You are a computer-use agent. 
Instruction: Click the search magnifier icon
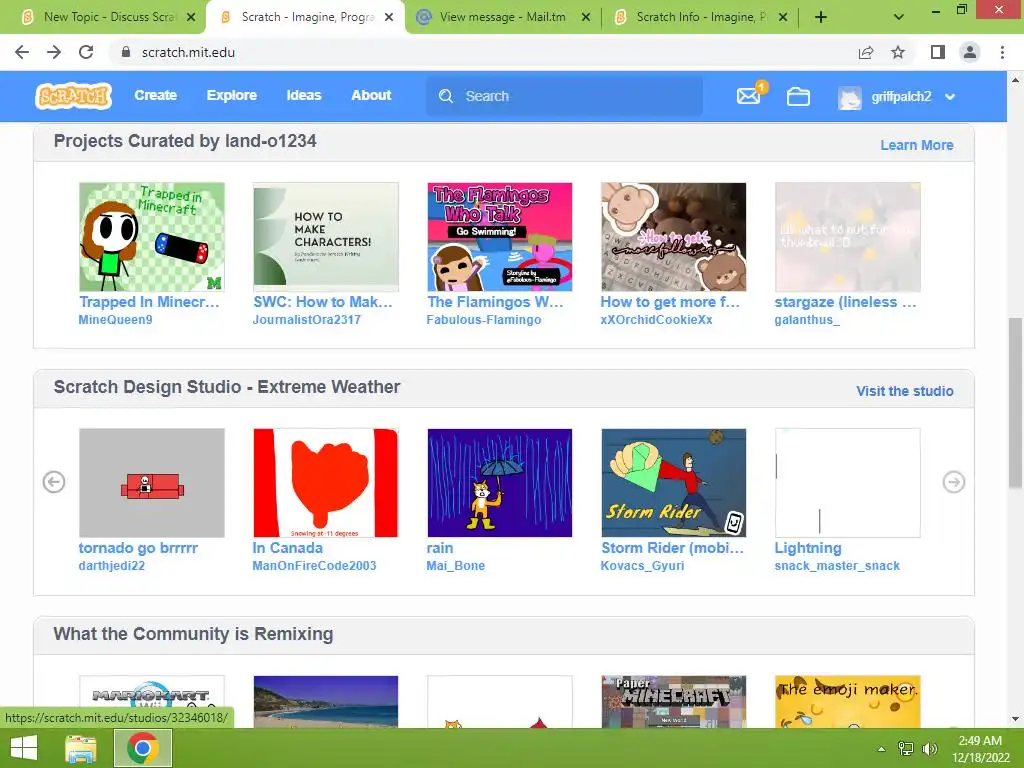(x=446, y=96)
